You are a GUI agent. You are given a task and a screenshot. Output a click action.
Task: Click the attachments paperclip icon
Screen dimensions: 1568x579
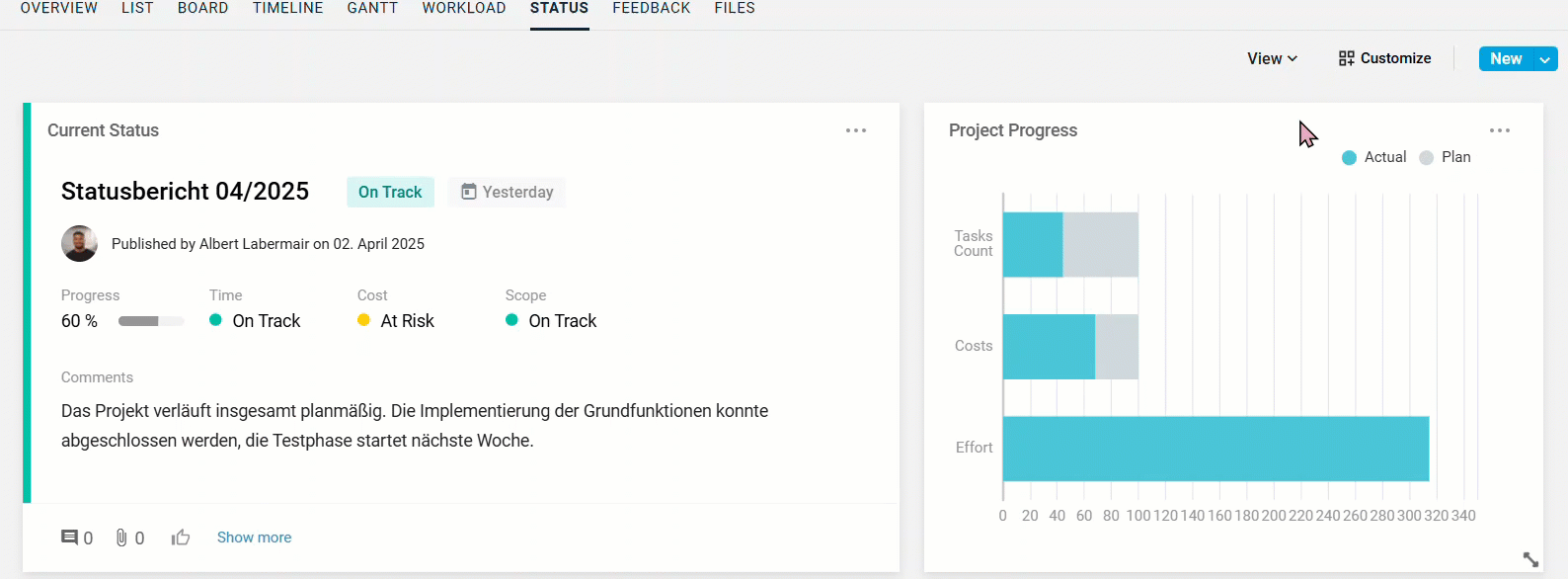tap(121, 538)
